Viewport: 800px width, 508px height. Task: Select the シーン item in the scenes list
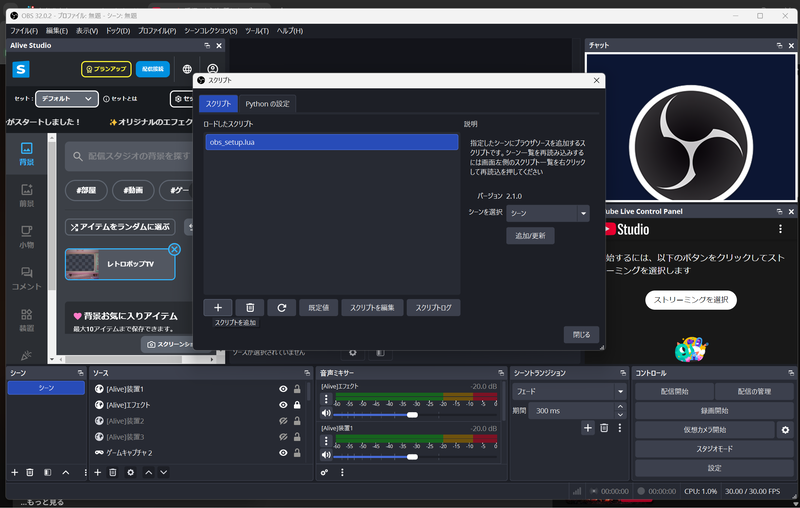tap(46, 388)
